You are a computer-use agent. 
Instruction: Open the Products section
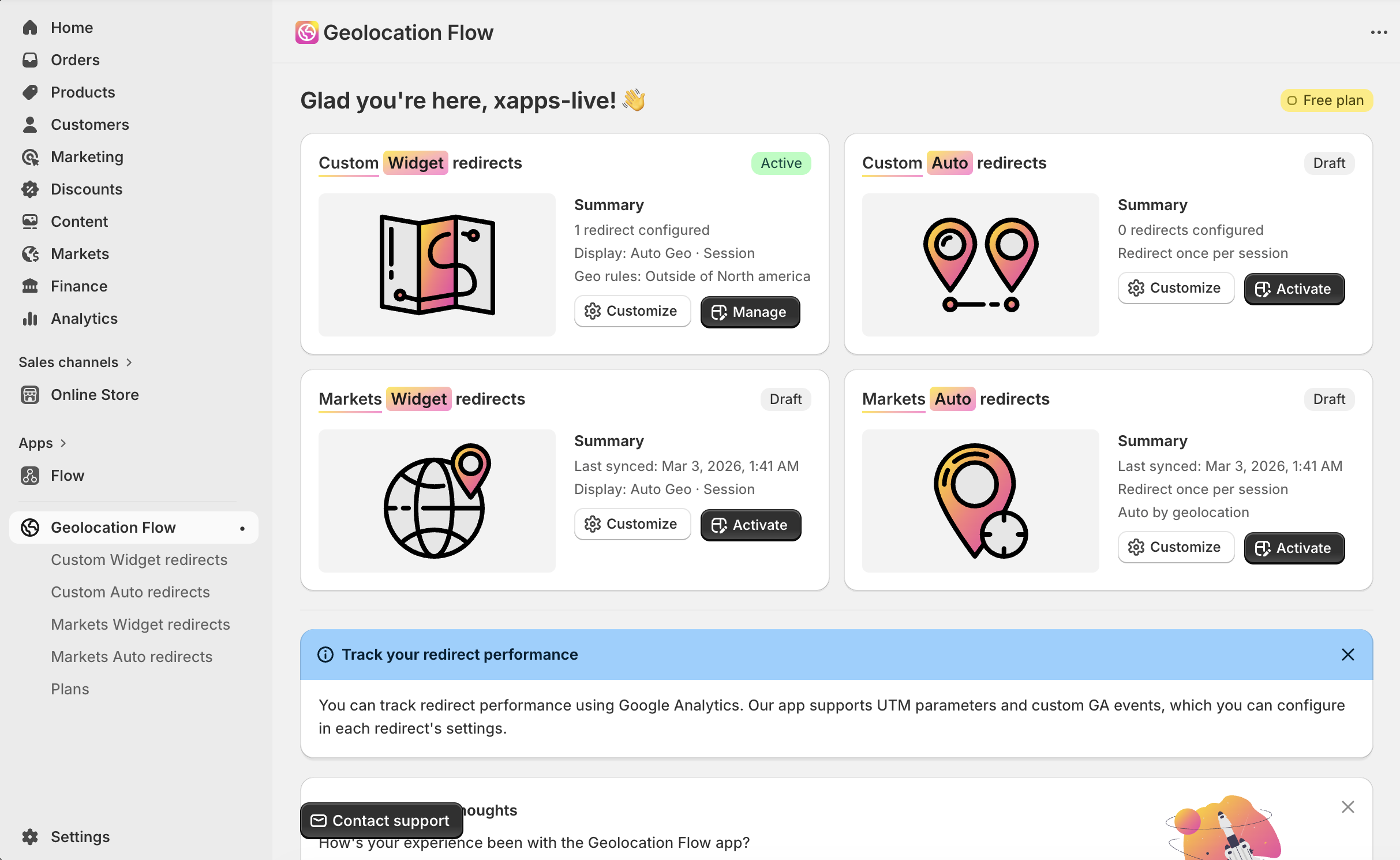pos(83,92)
